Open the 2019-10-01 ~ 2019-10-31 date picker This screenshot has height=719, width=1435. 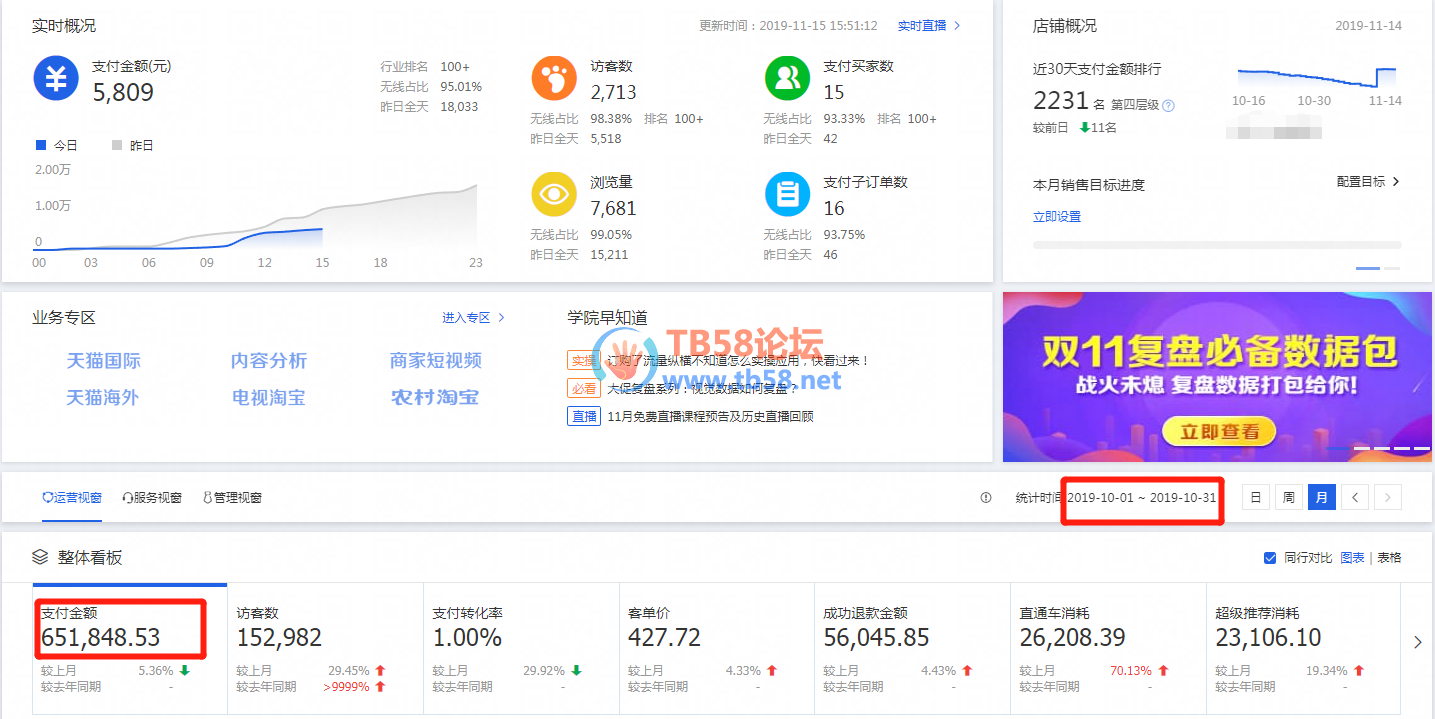click(1142, 497)
